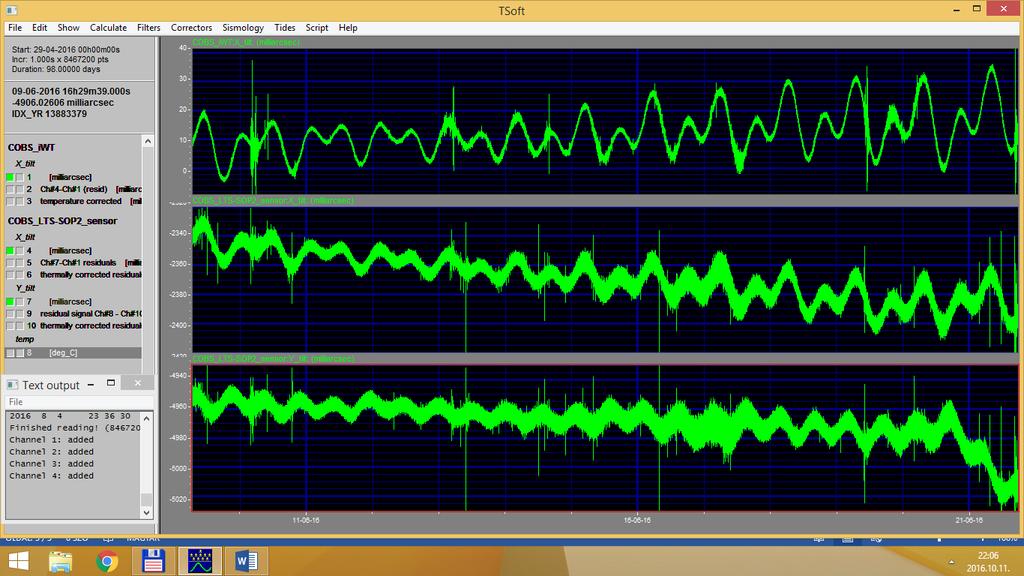Click the 16-06-16 date axis label
Screen dimensions: 1024x576
[637, 520]
